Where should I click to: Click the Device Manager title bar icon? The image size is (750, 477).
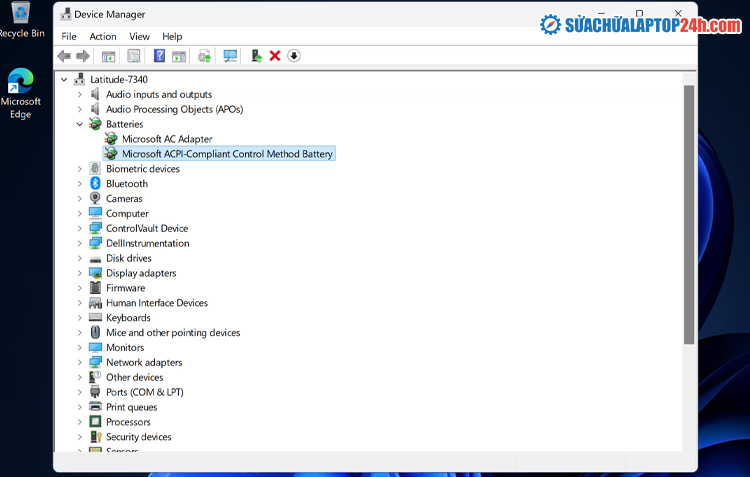point(66,14)
